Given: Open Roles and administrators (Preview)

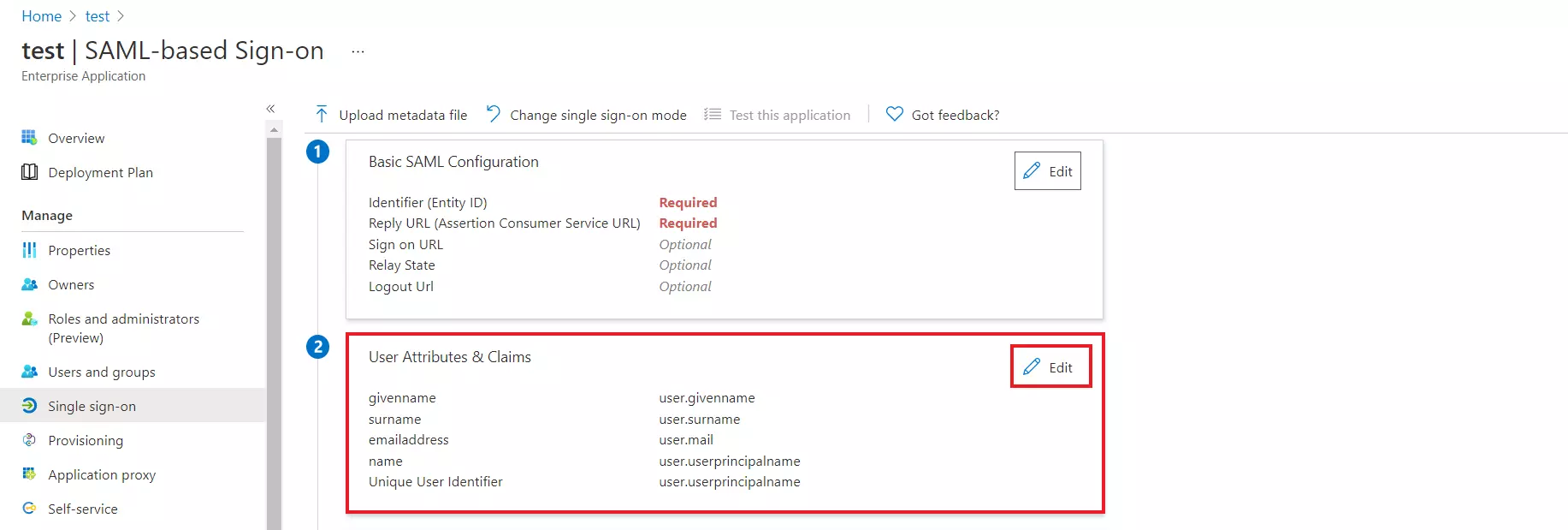Looking at the screenshot, I should coord(123,328).
